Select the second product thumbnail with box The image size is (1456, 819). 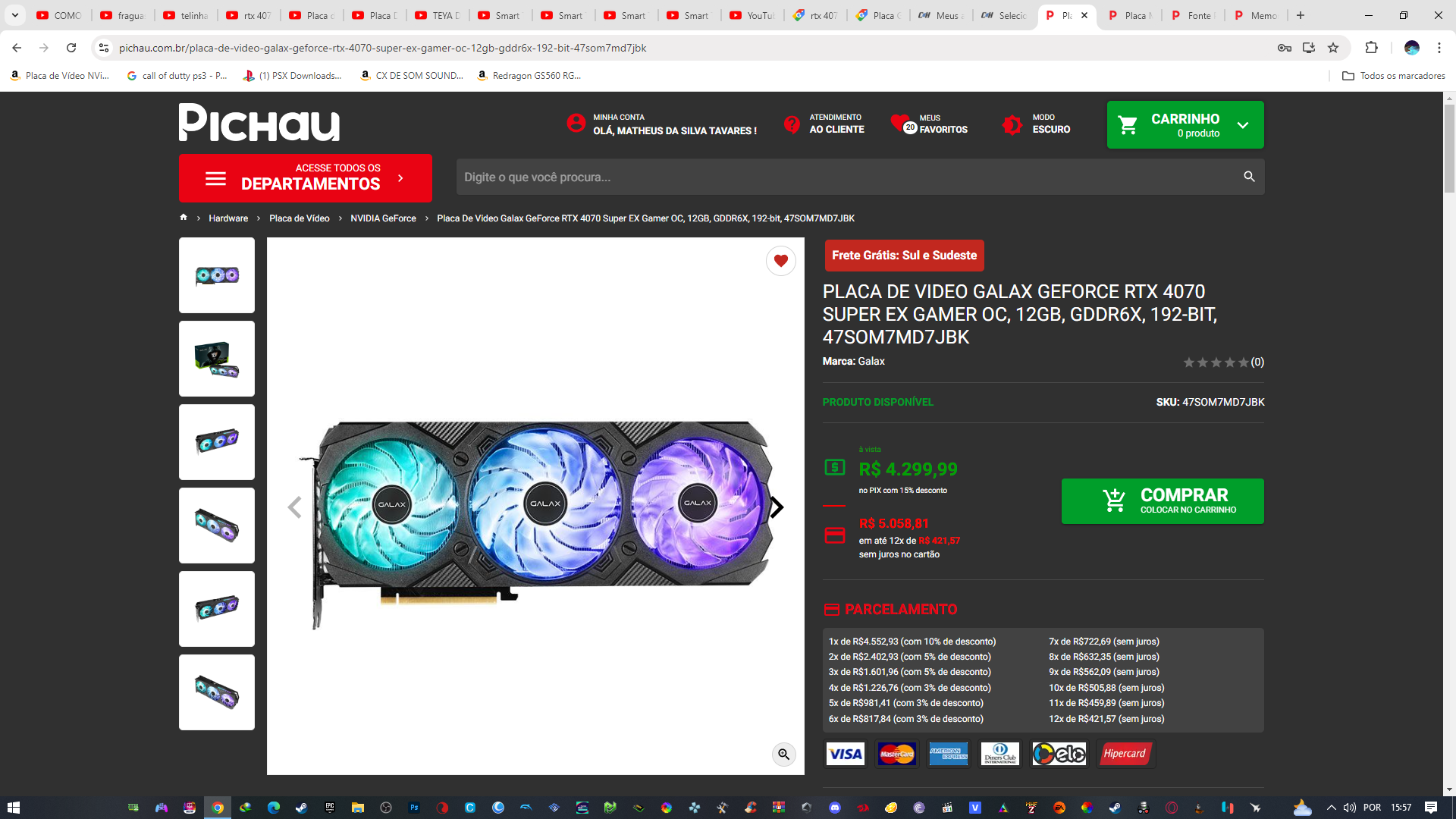217,359
